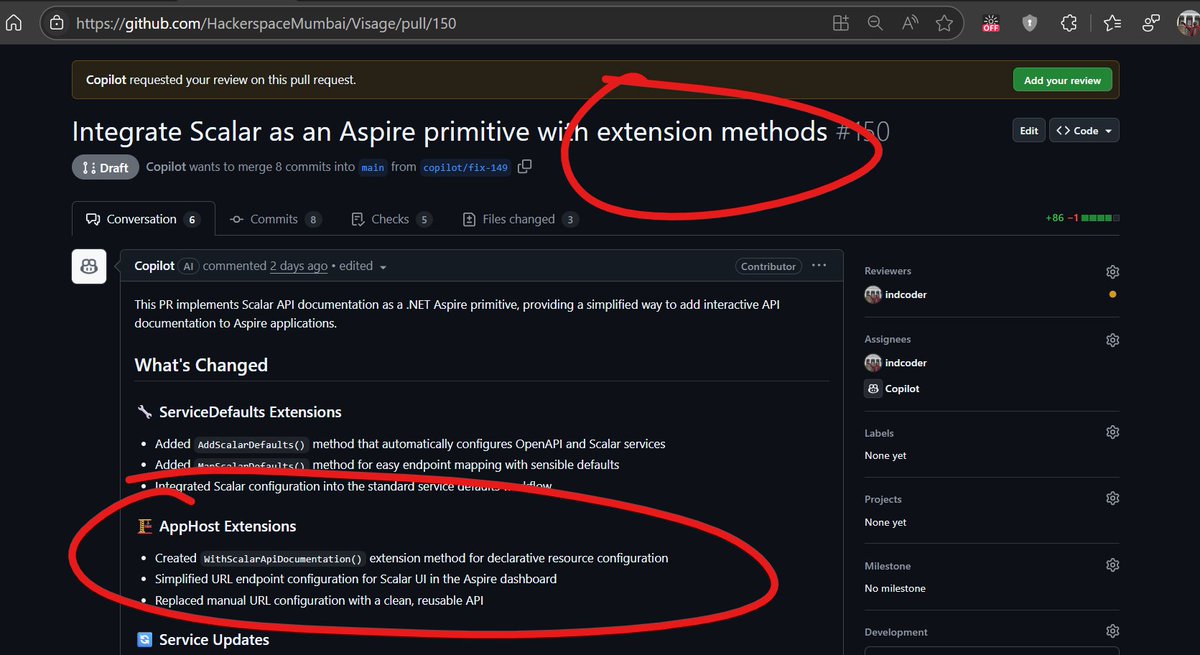Click the Contributor badge
The width and height of the screenshot is (1200, 655).
(769, 266)
